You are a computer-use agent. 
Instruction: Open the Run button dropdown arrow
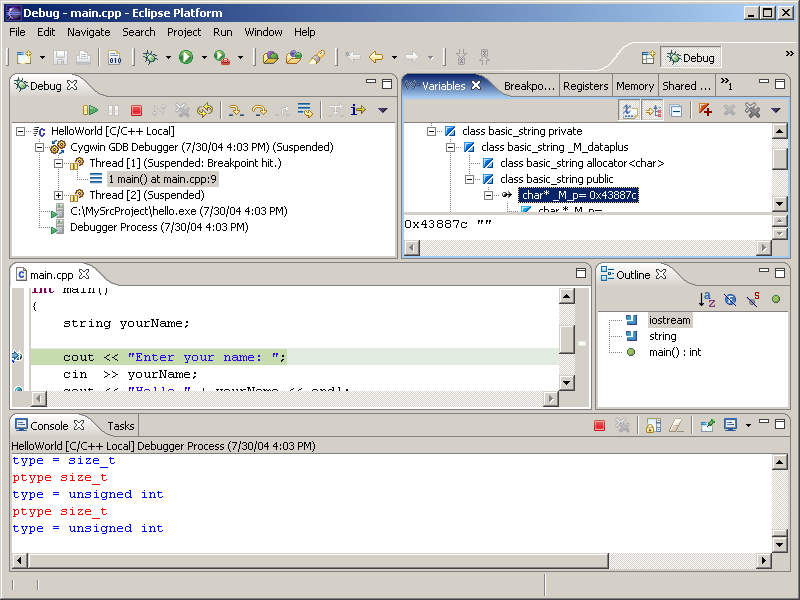204,58
